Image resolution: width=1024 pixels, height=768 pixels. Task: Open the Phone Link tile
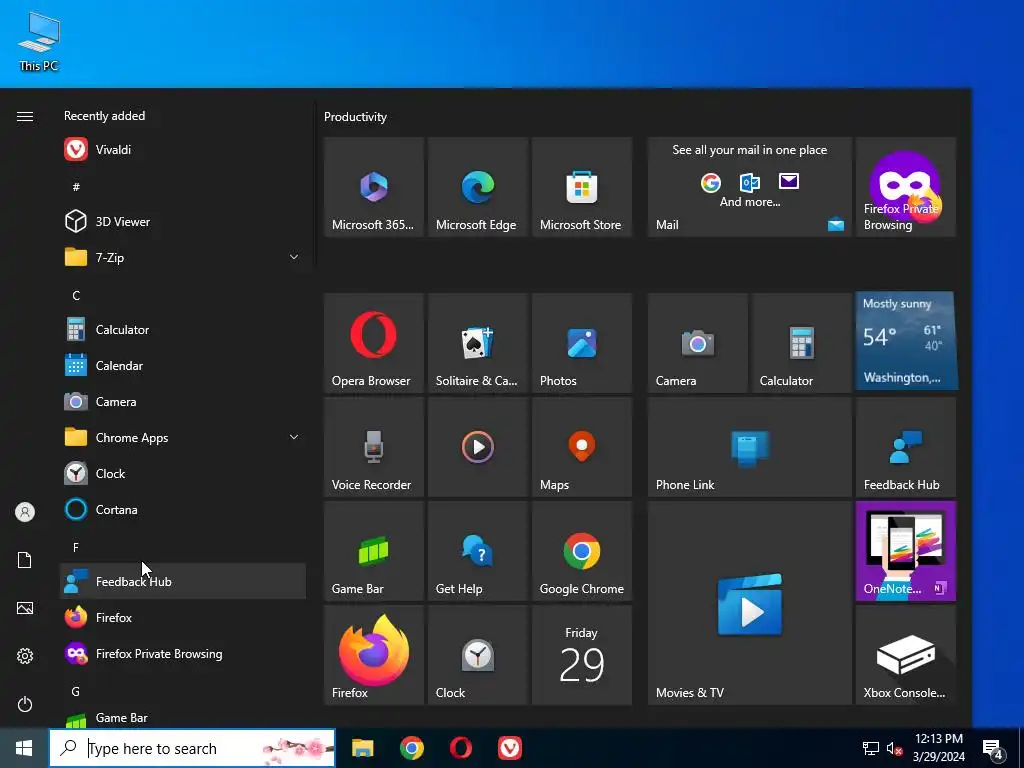tap(750, 447)
